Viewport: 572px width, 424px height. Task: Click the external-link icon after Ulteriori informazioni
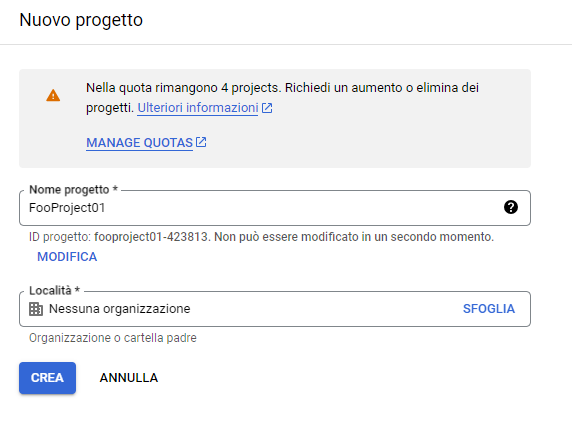pos(267,108)
